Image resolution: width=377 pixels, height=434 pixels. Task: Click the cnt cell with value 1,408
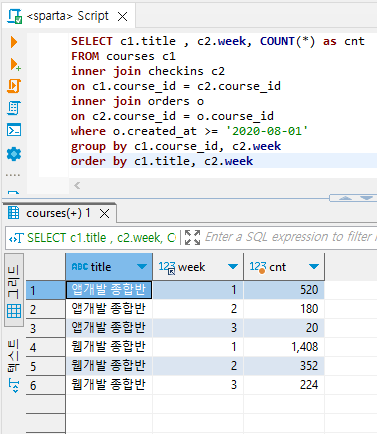[284, 347]
